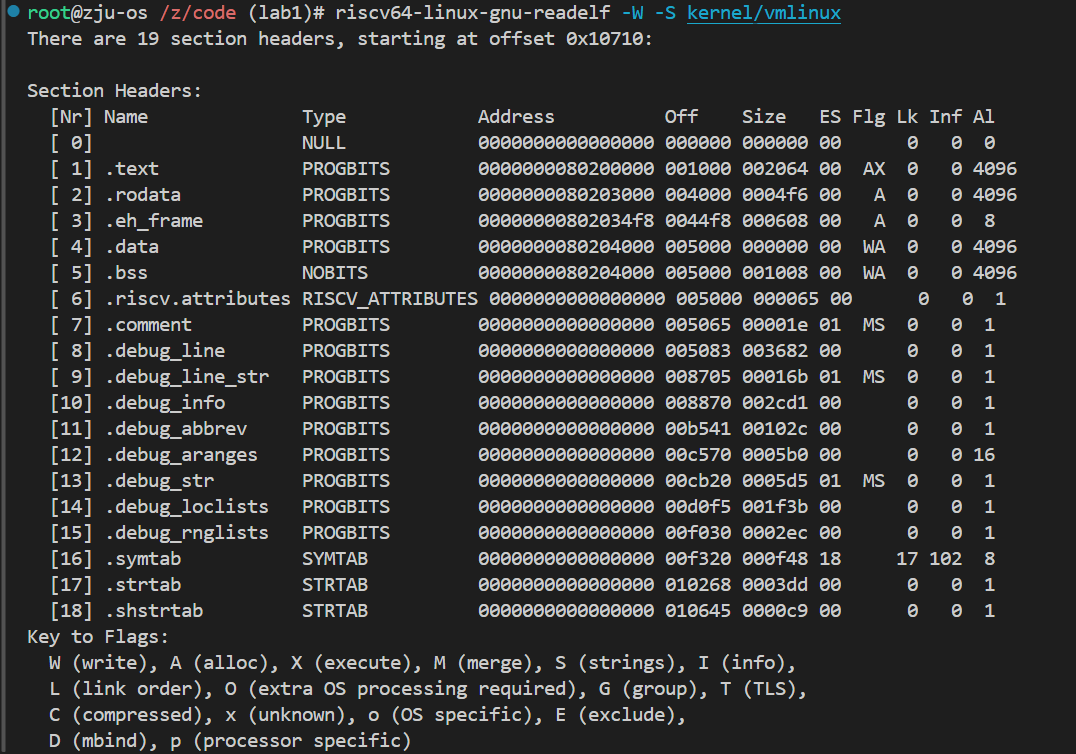Click the root@zju-os prompt text

87,13
